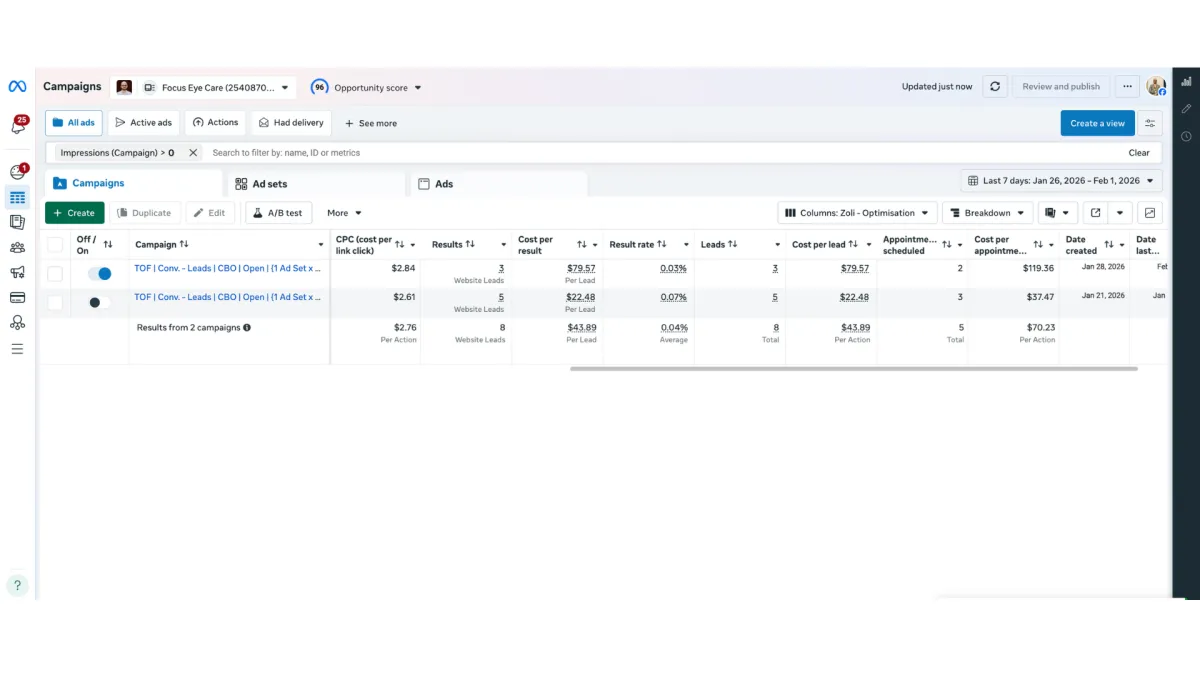Open history clock icon on right rail
The width and height of the screenshot is (1200, 675).
point(1186,136)
